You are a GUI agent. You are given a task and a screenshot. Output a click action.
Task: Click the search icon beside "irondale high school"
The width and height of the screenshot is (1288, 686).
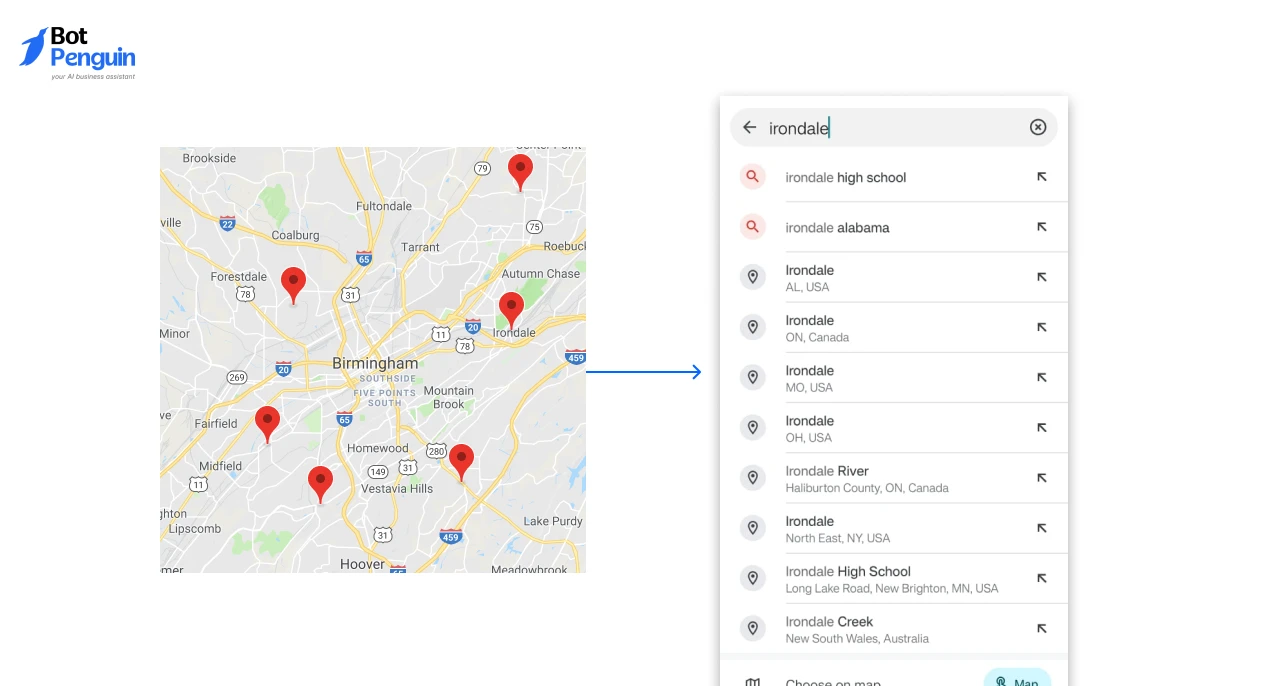pyautogui.click(x=753, y=176)
